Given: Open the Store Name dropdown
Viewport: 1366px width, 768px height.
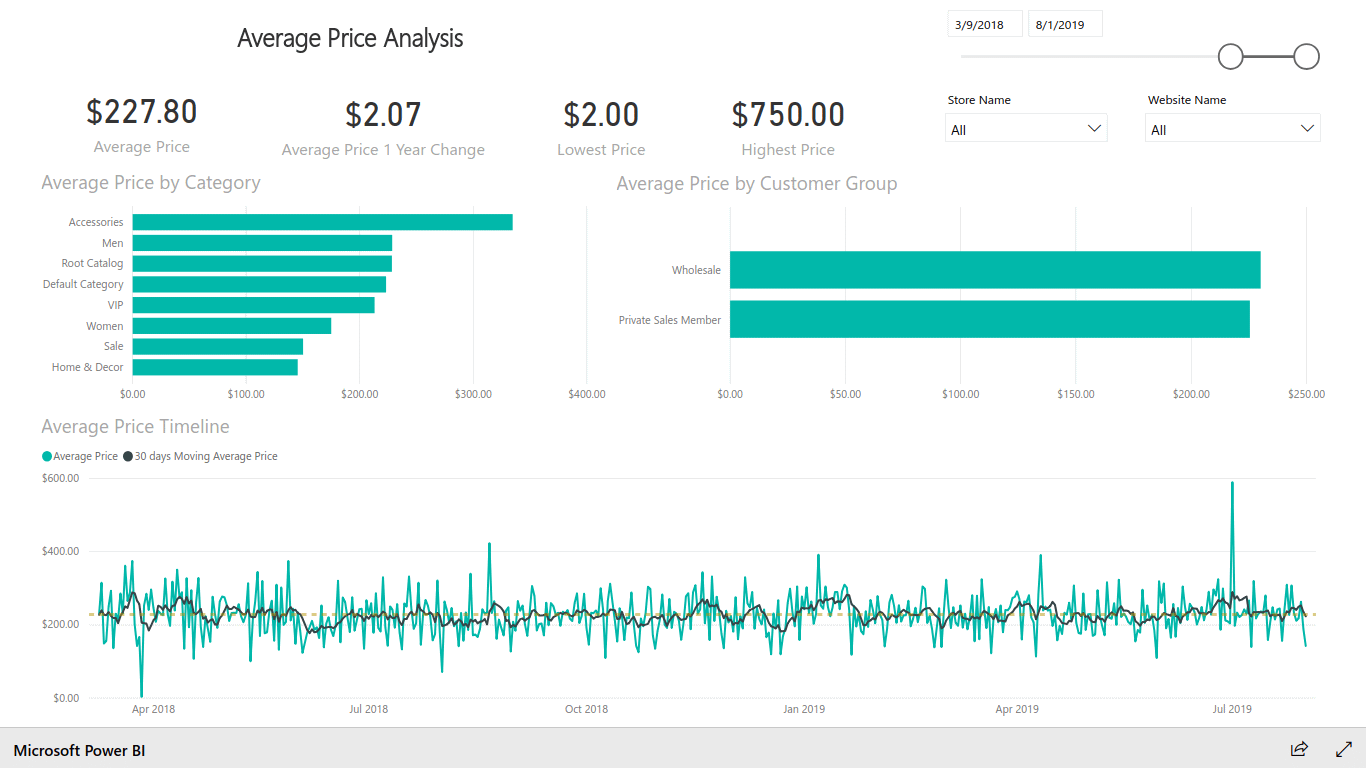Looking at the screenshot, I should [1026, 128].
